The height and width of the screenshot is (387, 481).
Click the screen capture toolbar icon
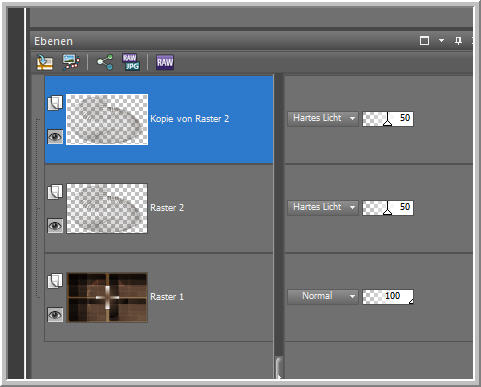coord(71,62)
